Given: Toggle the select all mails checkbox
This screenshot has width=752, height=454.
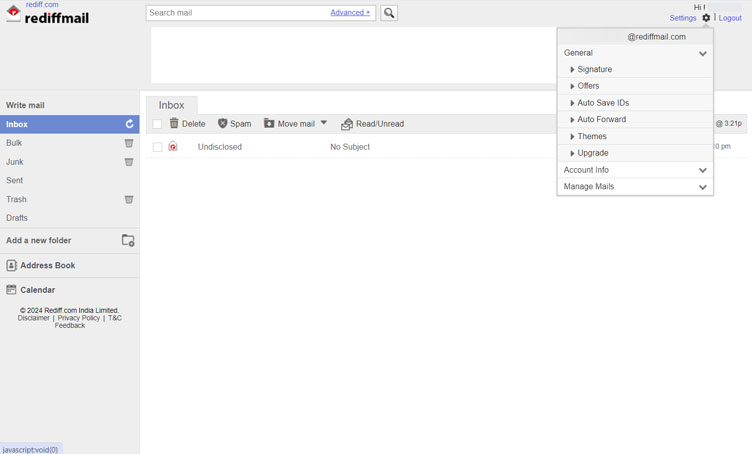Looking at the screenshot, I should [x=157, y=124].
